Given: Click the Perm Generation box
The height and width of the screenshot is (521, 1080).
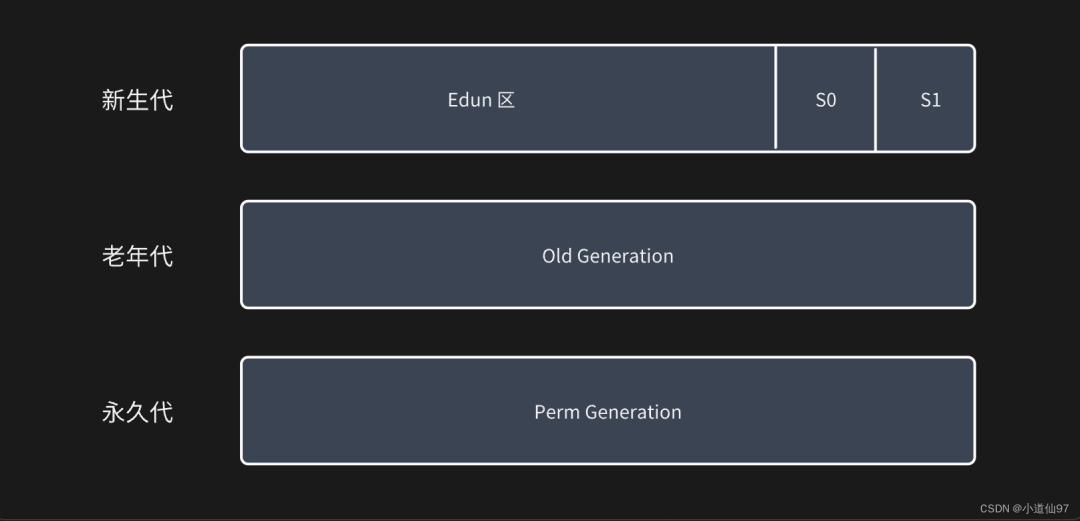Looking at the screenshot, I should [608, 411].
